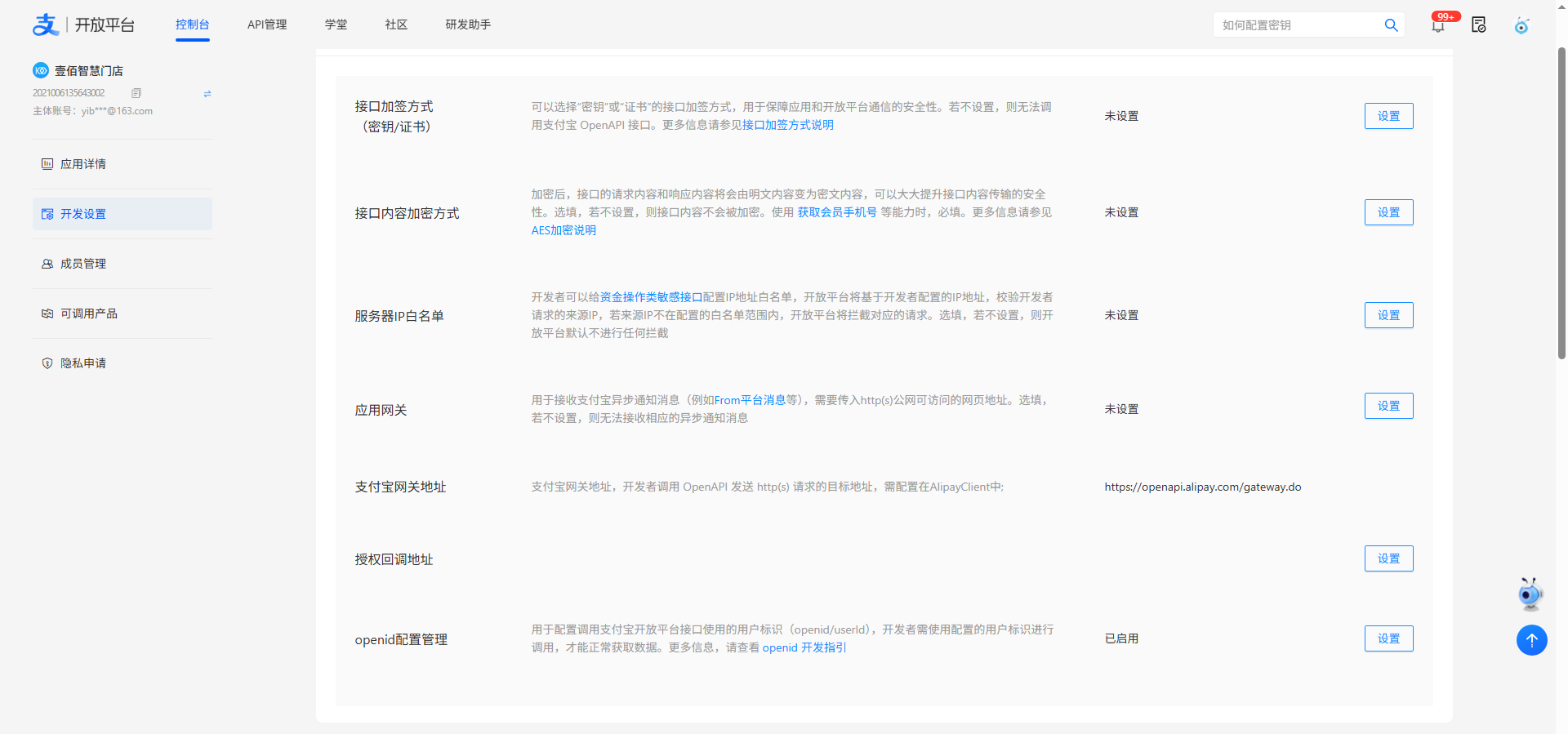This screenshot has width=1568, height=734.
Task: Open 隐私申请 in the sidebar
Action: click(x=122, y=363)
